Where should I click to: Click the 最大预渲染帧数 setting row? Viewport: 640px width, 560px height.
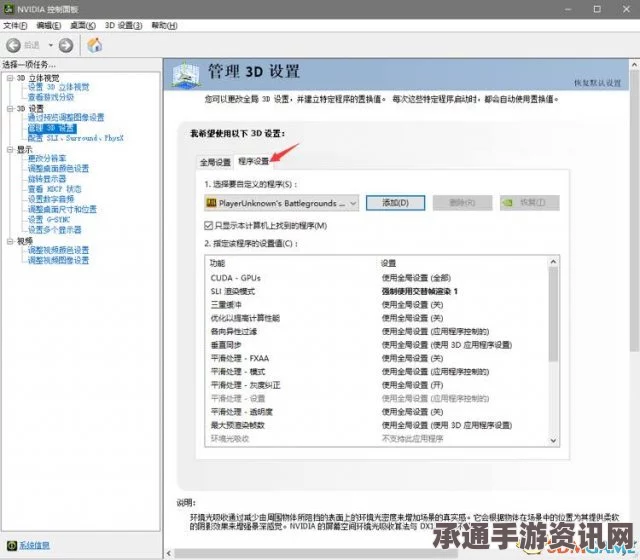(377, 425)
